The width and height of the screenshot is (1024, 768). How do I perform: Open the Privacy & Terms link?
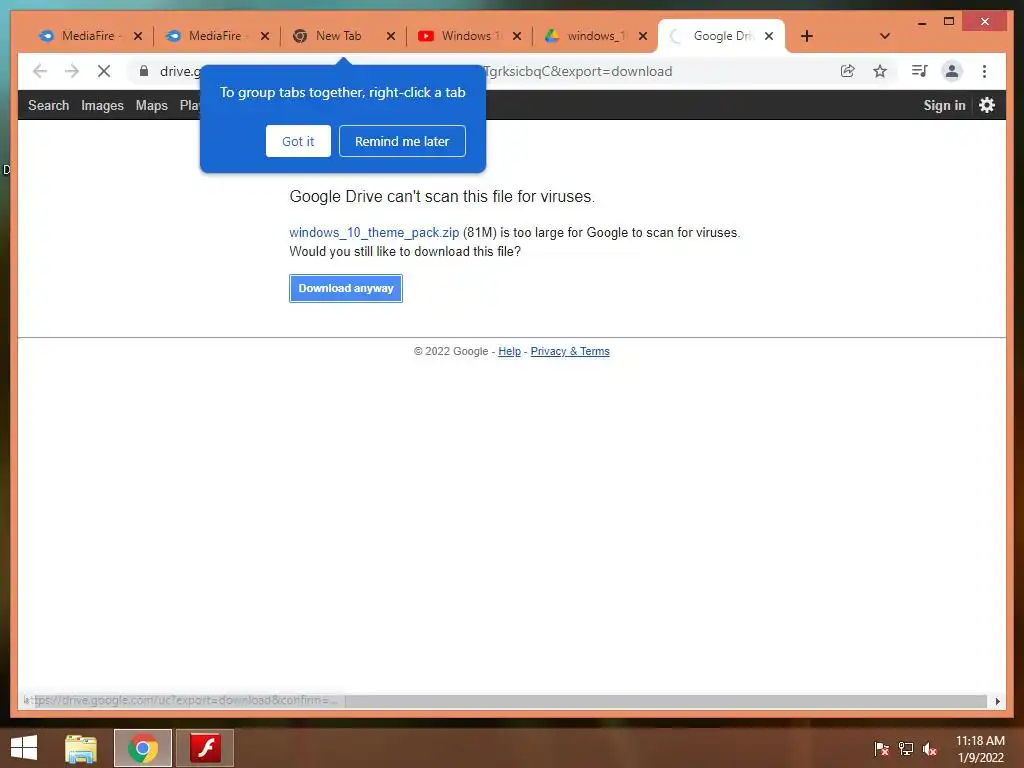[x=570, y=351]
